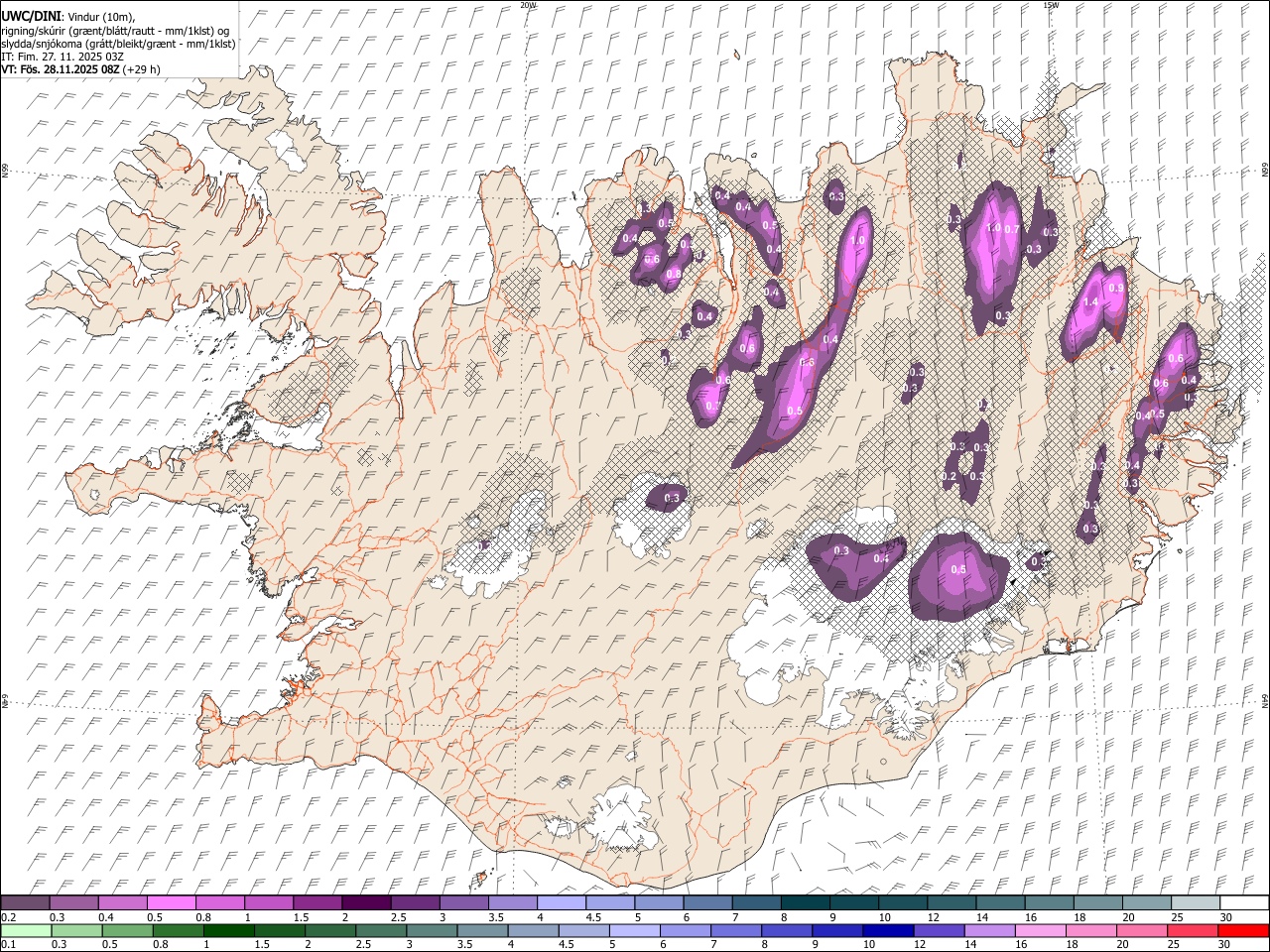The height and width of the screenshot is (952, 1270).
Task: Click the bottom-row legend swatch between 7 and 8
Action: 736,931
